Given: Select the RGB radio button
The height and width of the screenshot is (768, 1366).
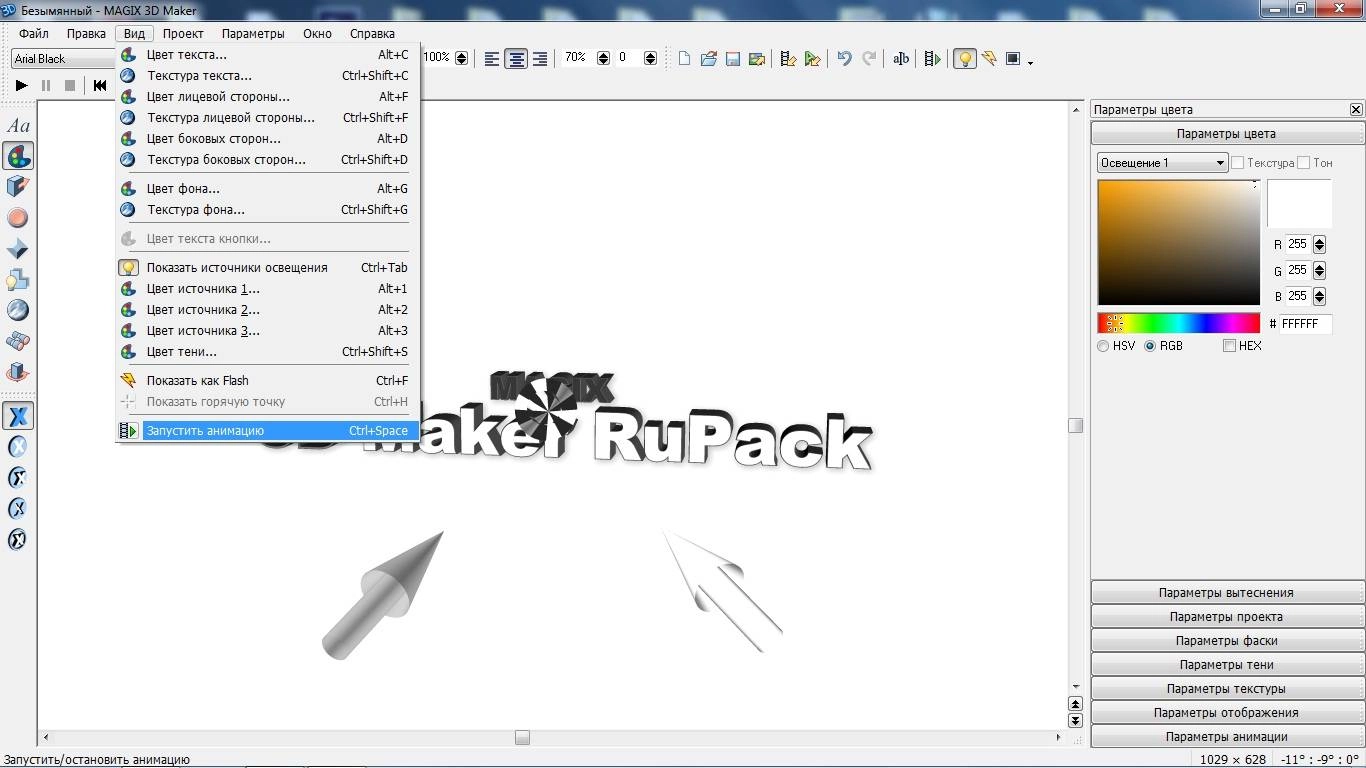Looking at the screenshot, I should pos(1150,346).
